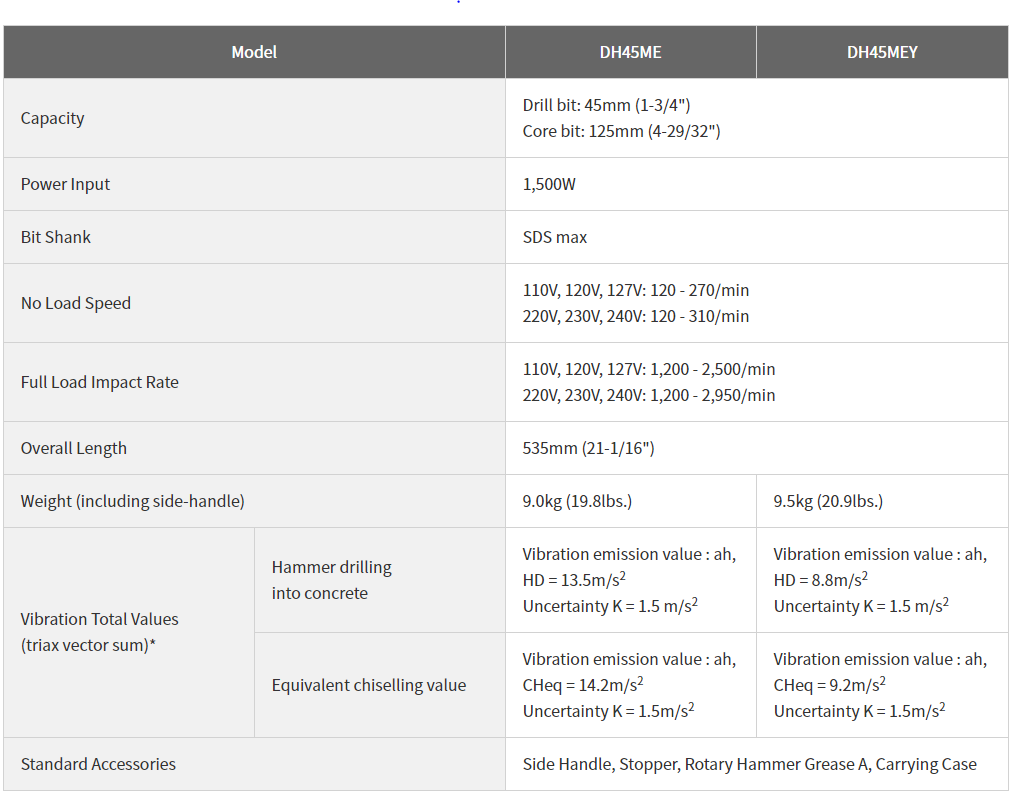Select the Power Input row label
1015x795 pixels.
pos(66,184)
